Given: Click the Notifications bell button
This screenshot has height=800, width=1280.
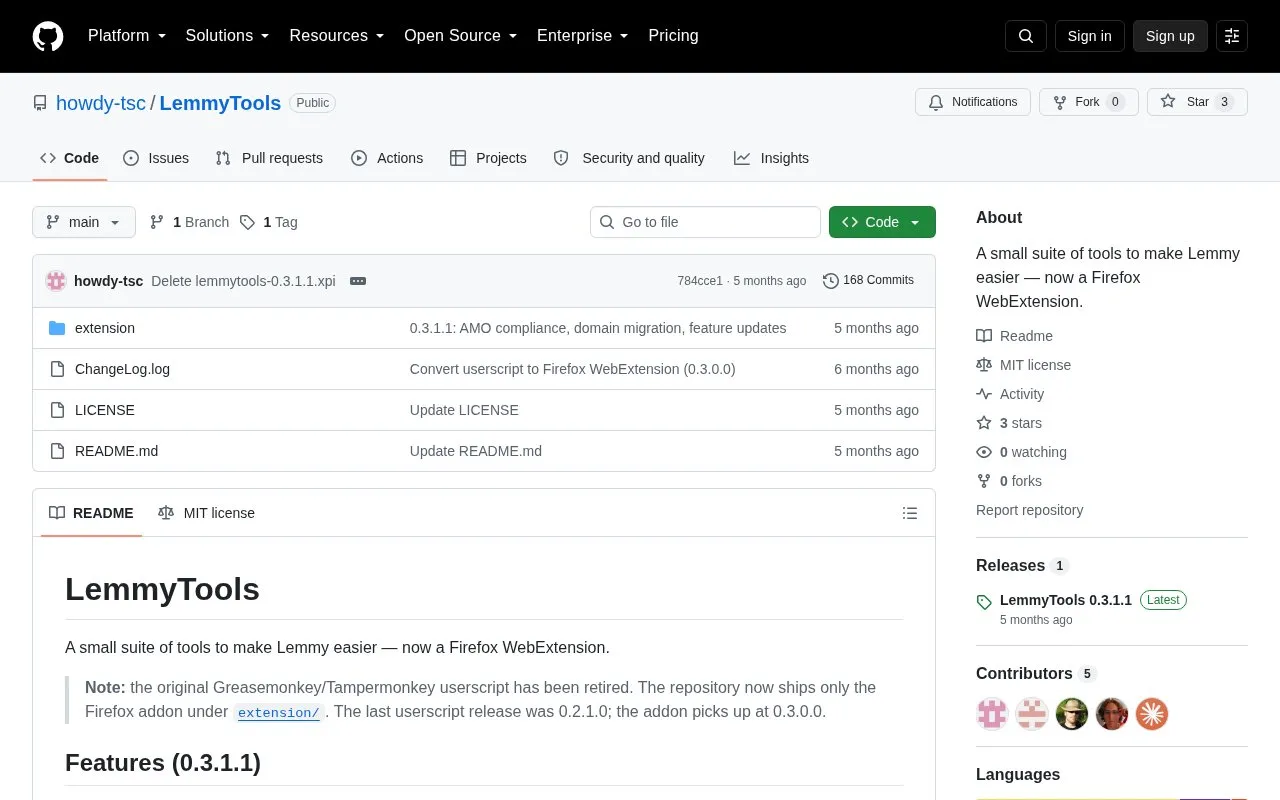Looking at the screenshot, I should (x=972, y=102).
